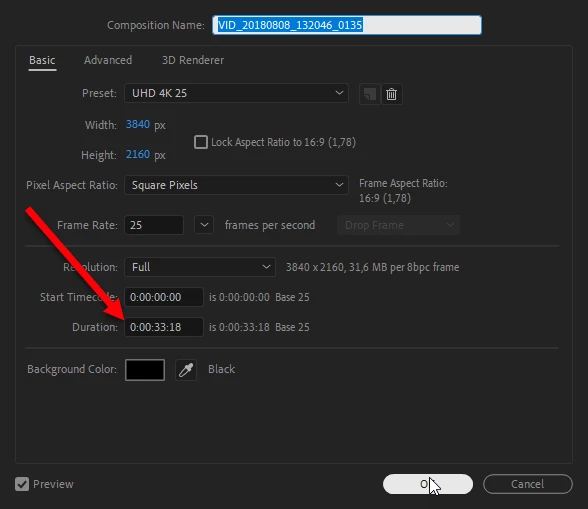Open the Pixel Aspect Ratio dropdown
Image resolution: width=588 pixels, height=509 pixels.
coord(236,185)
